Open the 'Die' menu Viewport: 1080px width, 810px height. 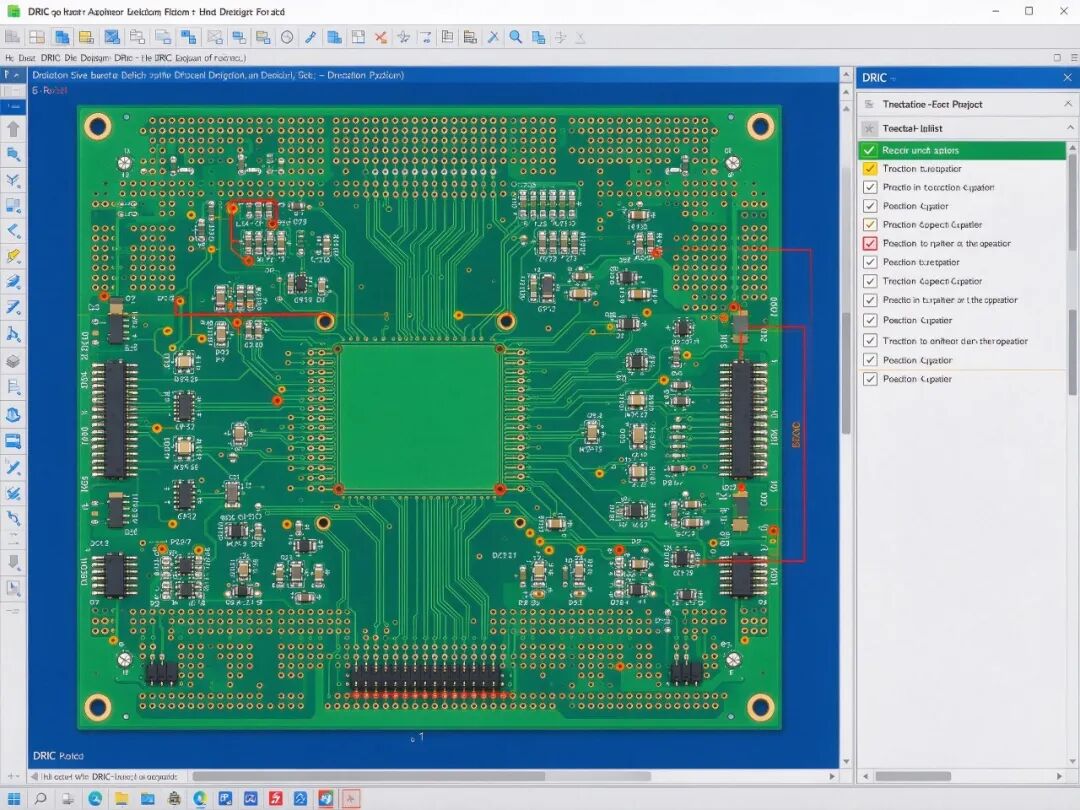71,58
